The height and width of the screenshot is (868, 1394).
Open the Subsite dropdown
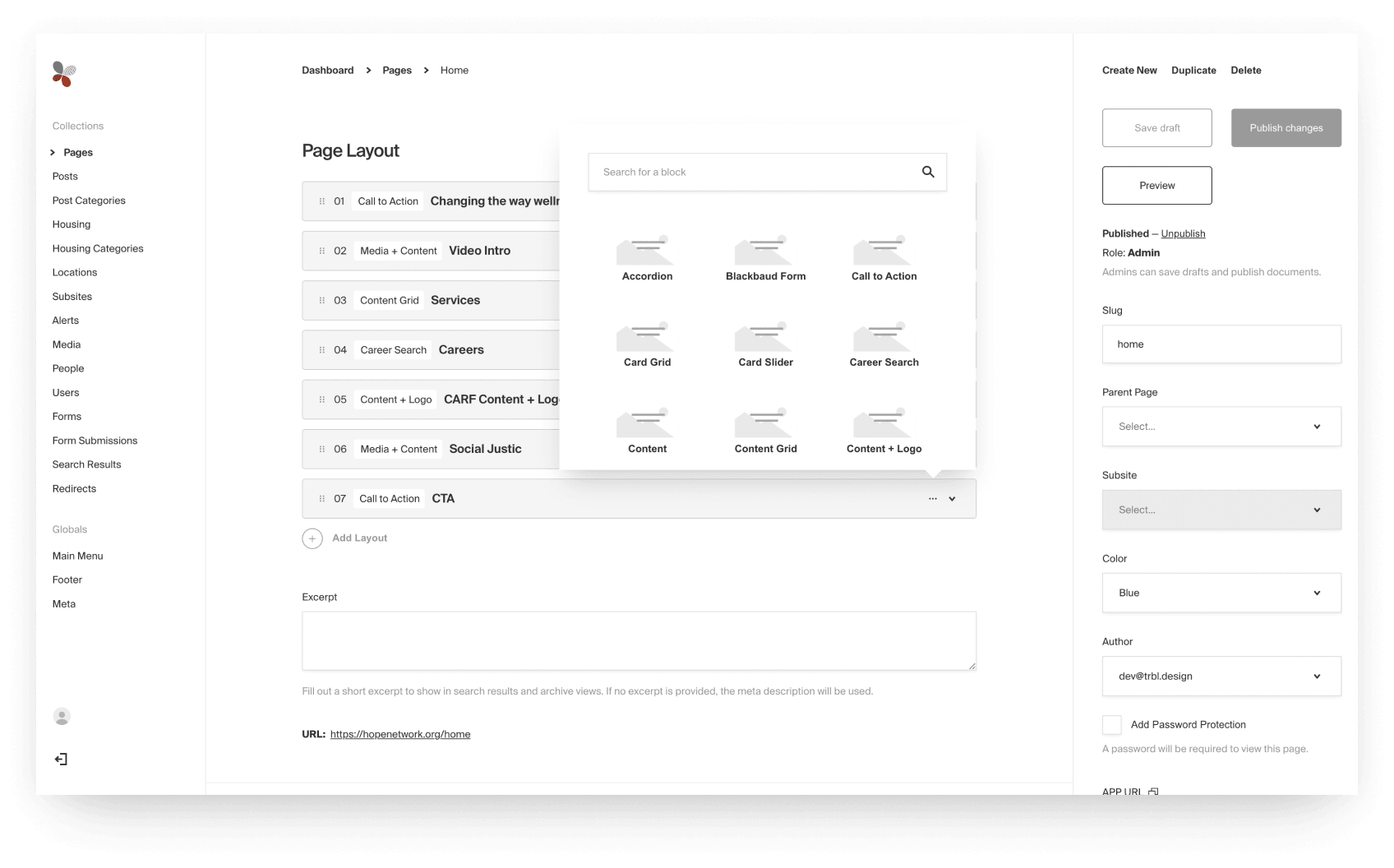(1221, 510)
